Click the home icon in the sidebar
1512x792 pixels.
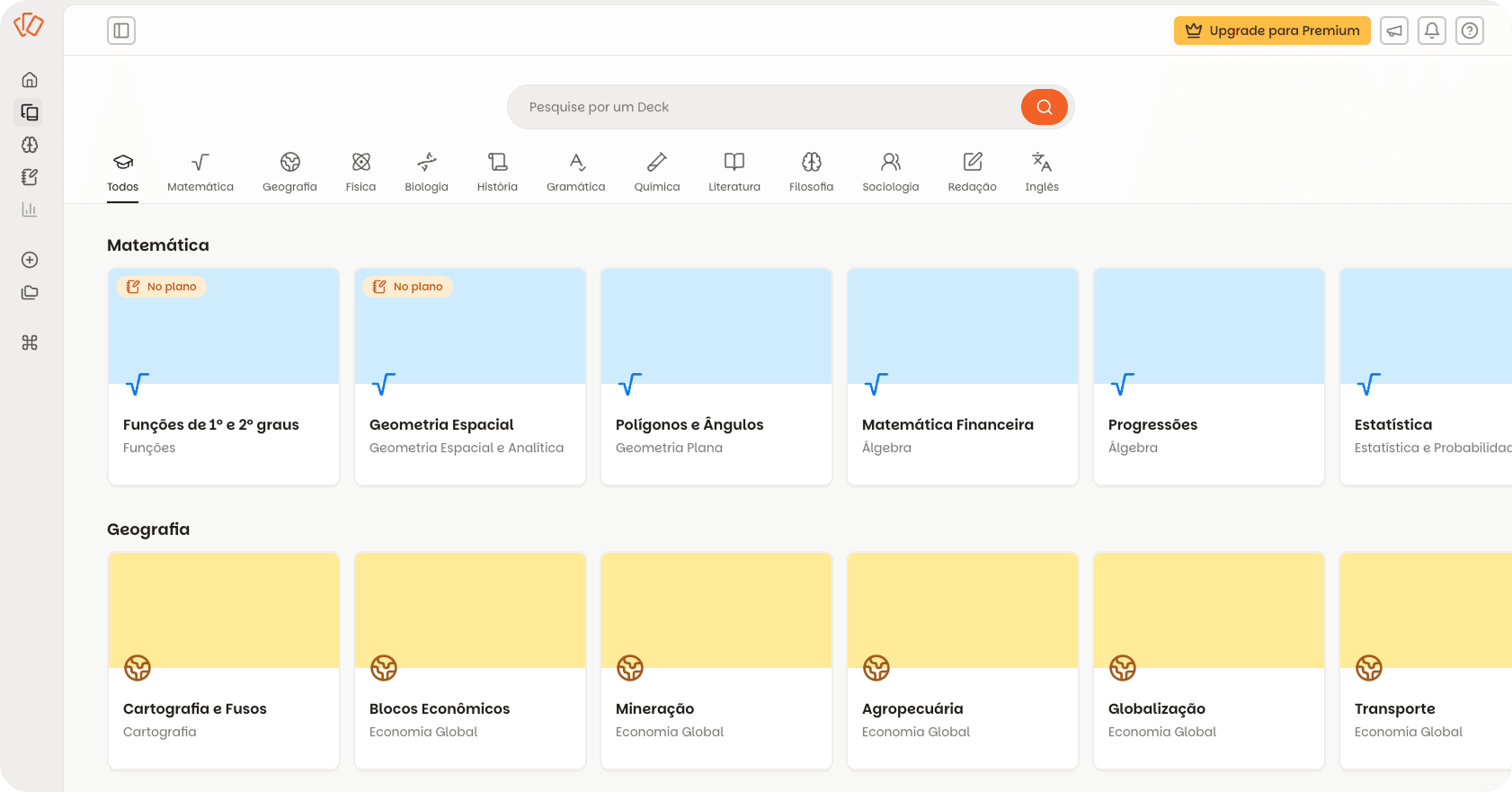(30, 80)
